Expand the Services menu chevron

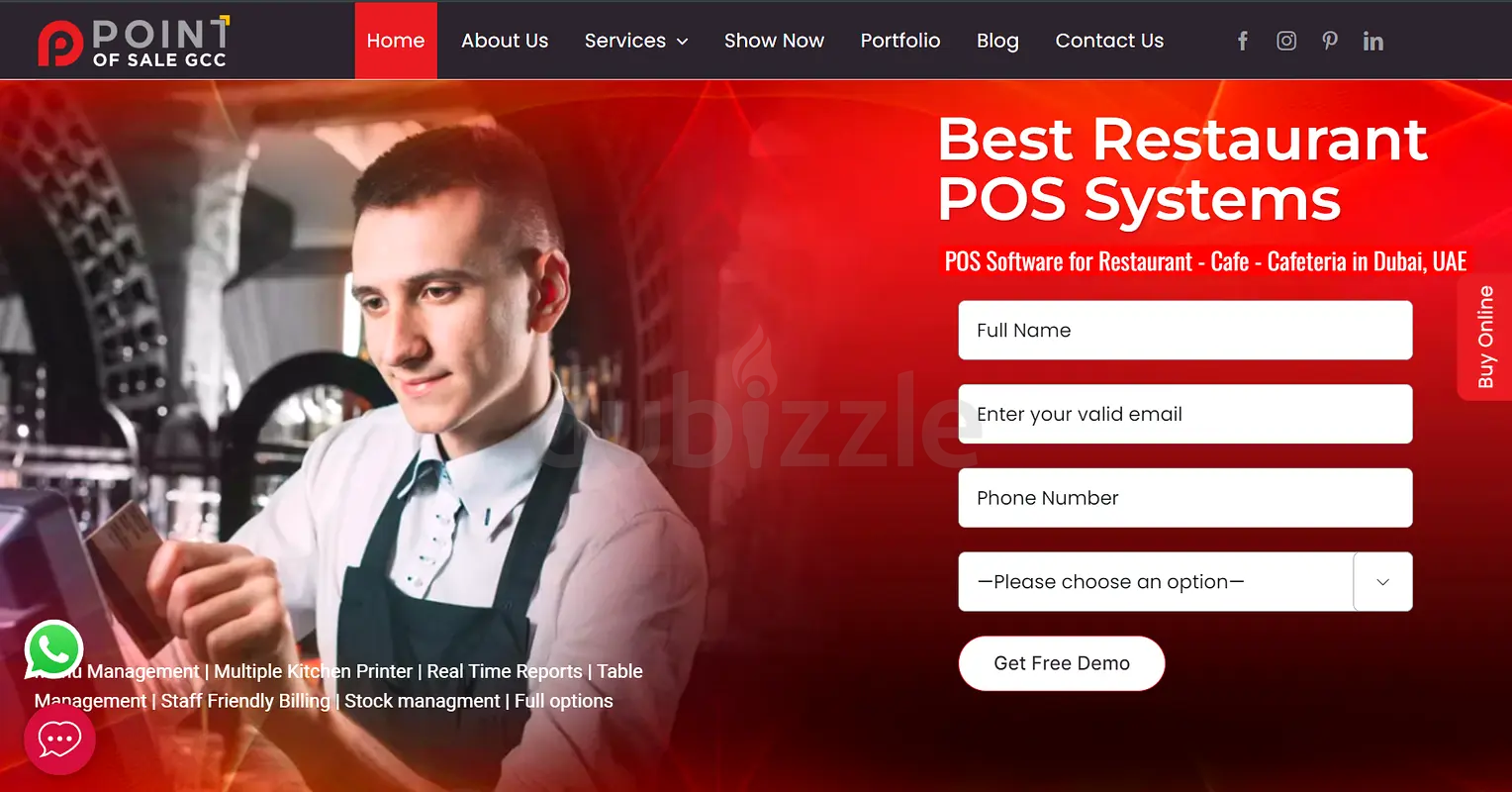(682, 42)
